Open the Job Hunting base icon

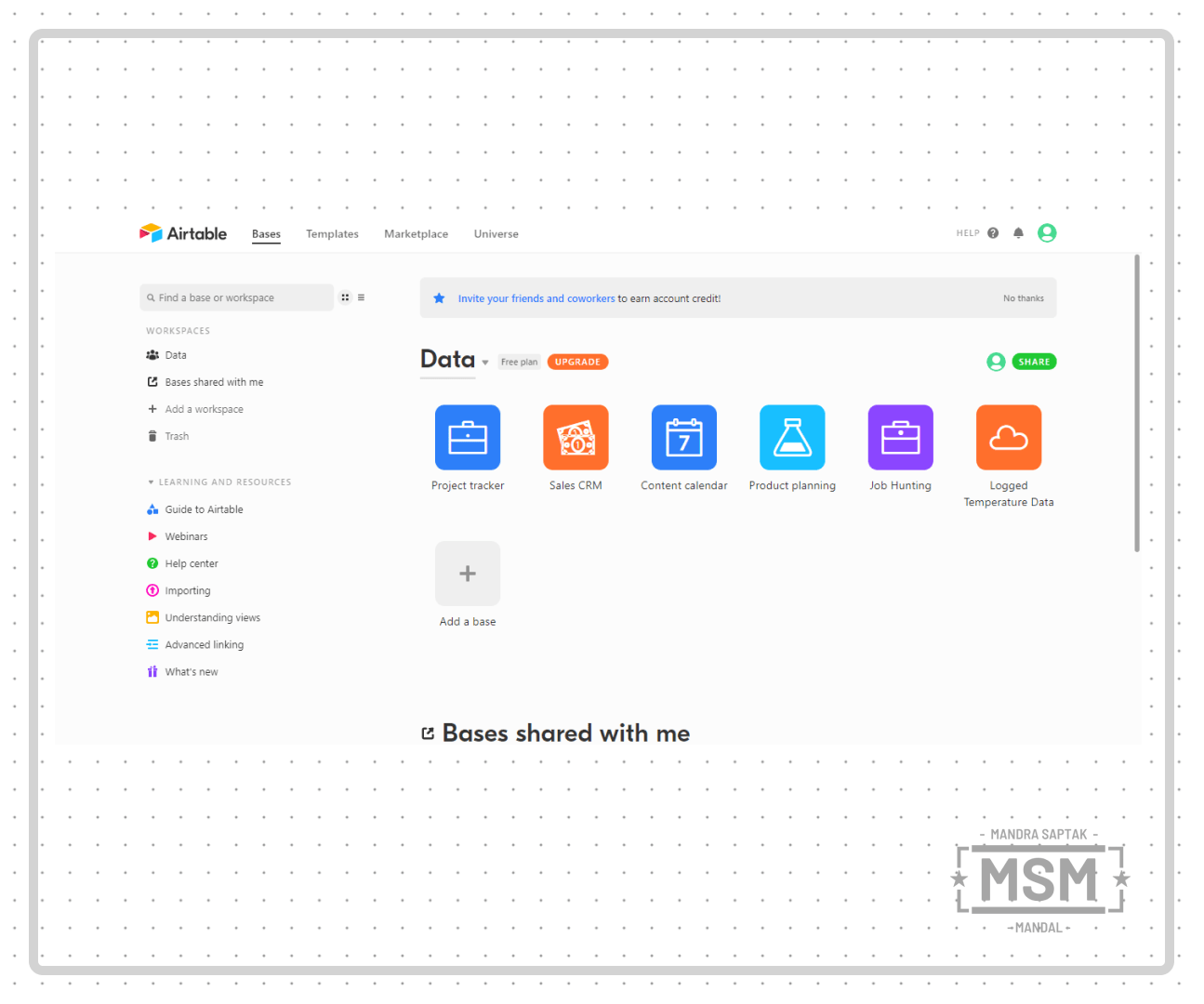tap(900, 437)
